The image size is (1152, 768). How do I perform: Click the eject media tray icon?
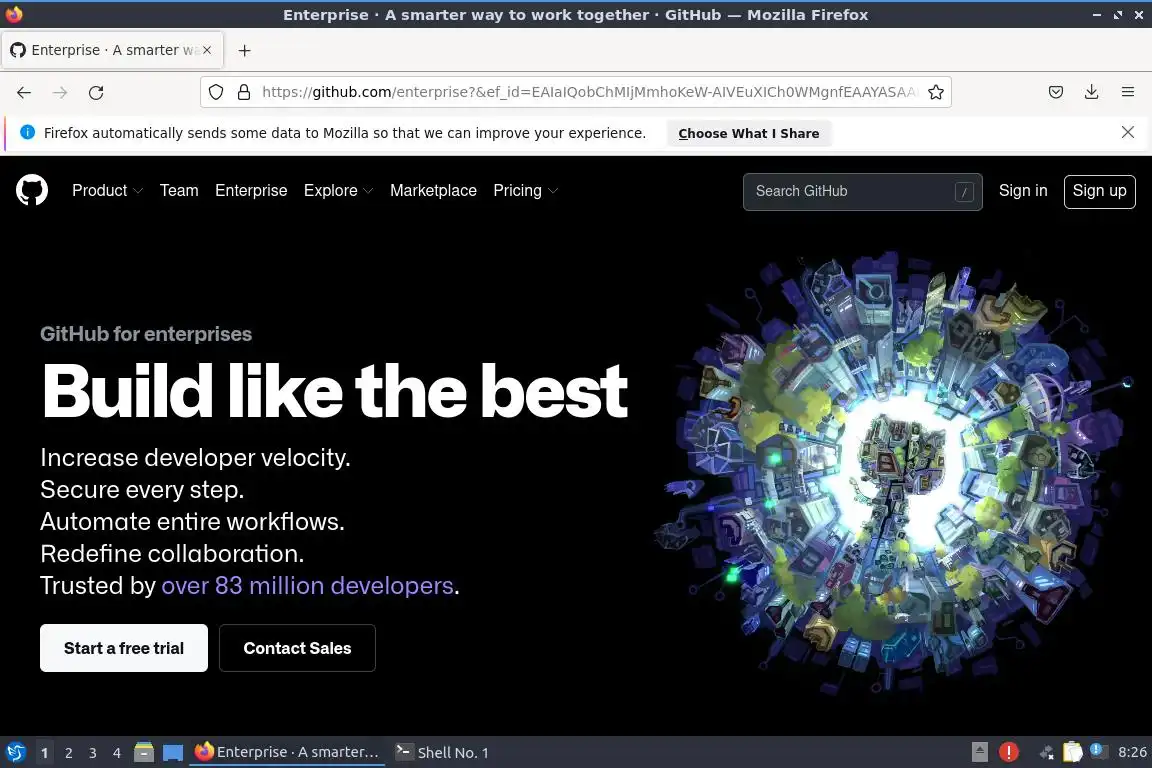pos(979,752)
